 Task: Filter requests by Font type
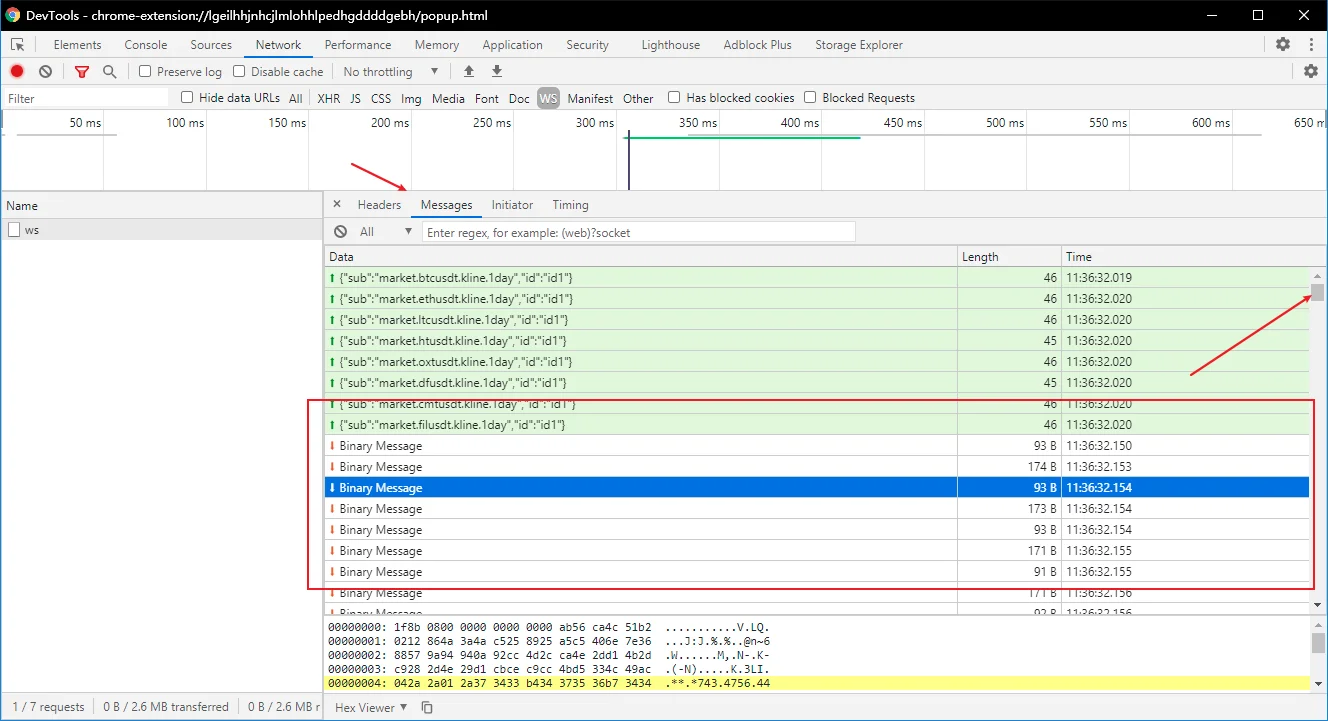[x=487, y=98]
